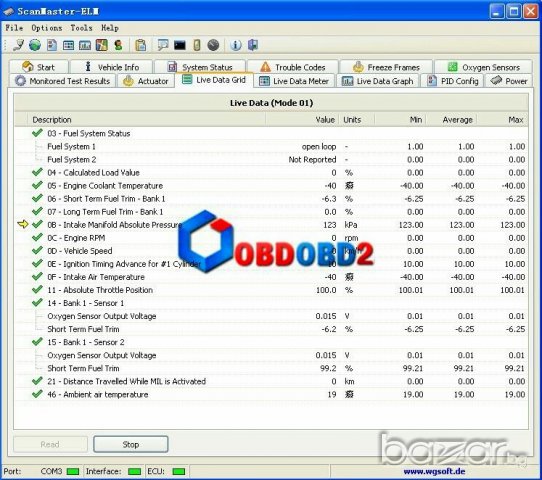Image resolution: width=542 pixels, height=480 pixels.
Task: Open the bar graph toolbar icon
Action: click(85, 45)
